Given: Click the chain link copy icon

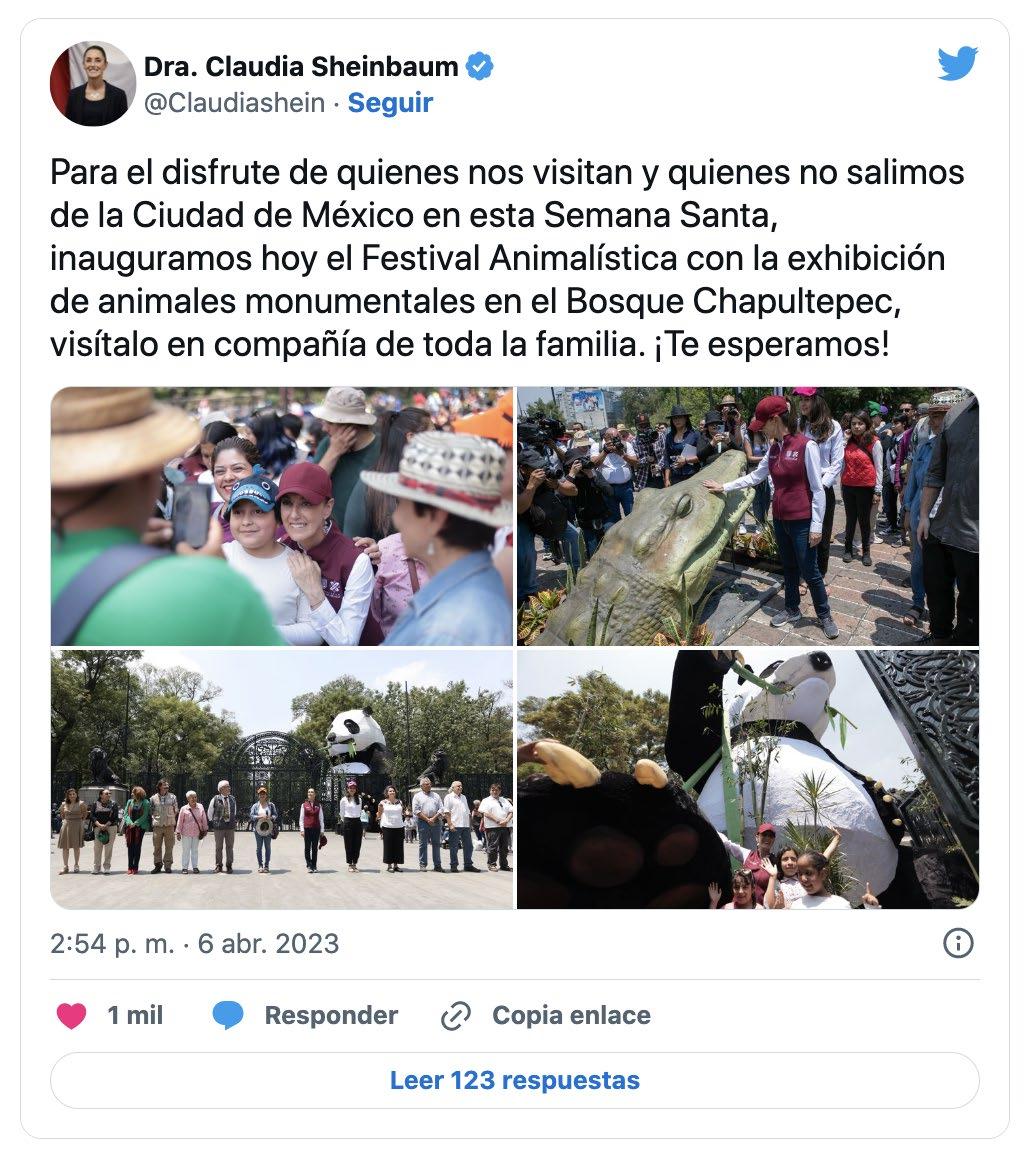Looking at the screenshot, I should click(x=456, y=1016).
